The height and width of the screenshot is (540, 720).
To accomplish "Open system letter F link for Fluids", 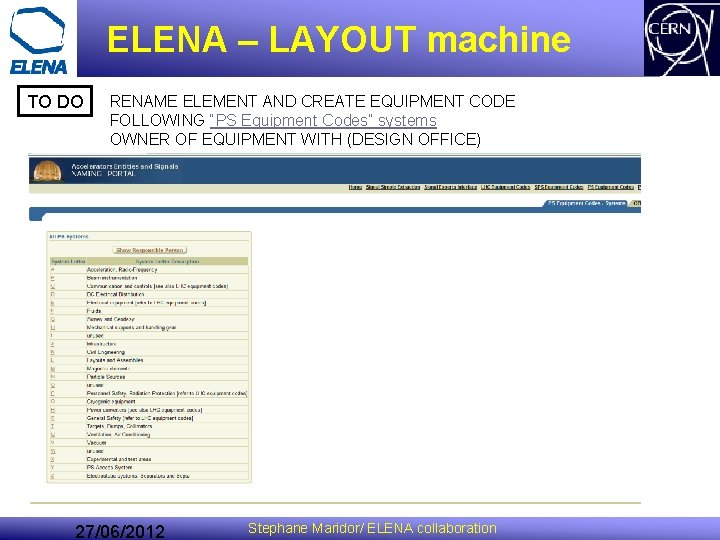I will [x=52, y=311].
